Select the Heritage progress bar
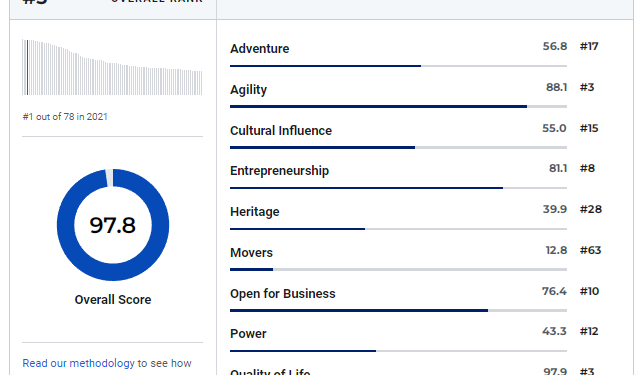The image size is (644, 375). [398, 229]
